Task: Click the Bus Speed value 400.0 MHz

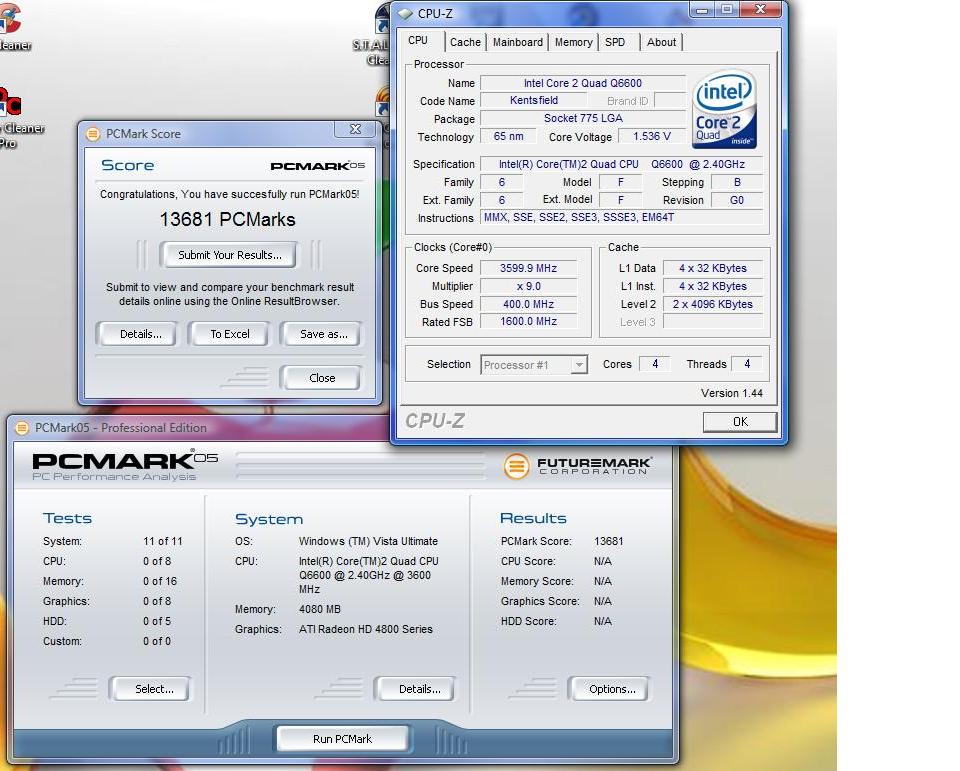Action: 528,304
